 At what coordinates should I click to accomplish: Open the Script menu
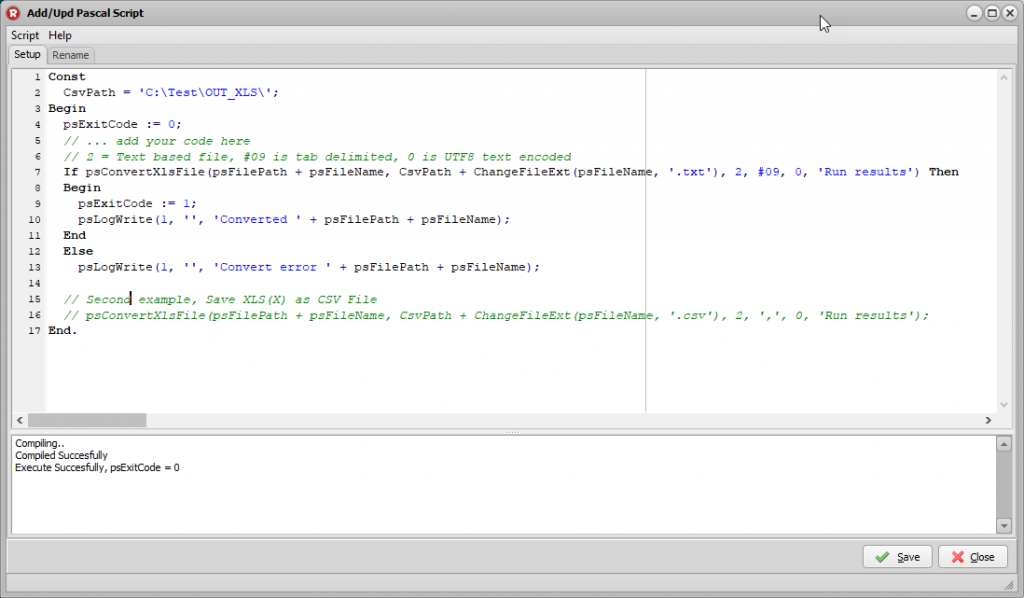[25, 35]
